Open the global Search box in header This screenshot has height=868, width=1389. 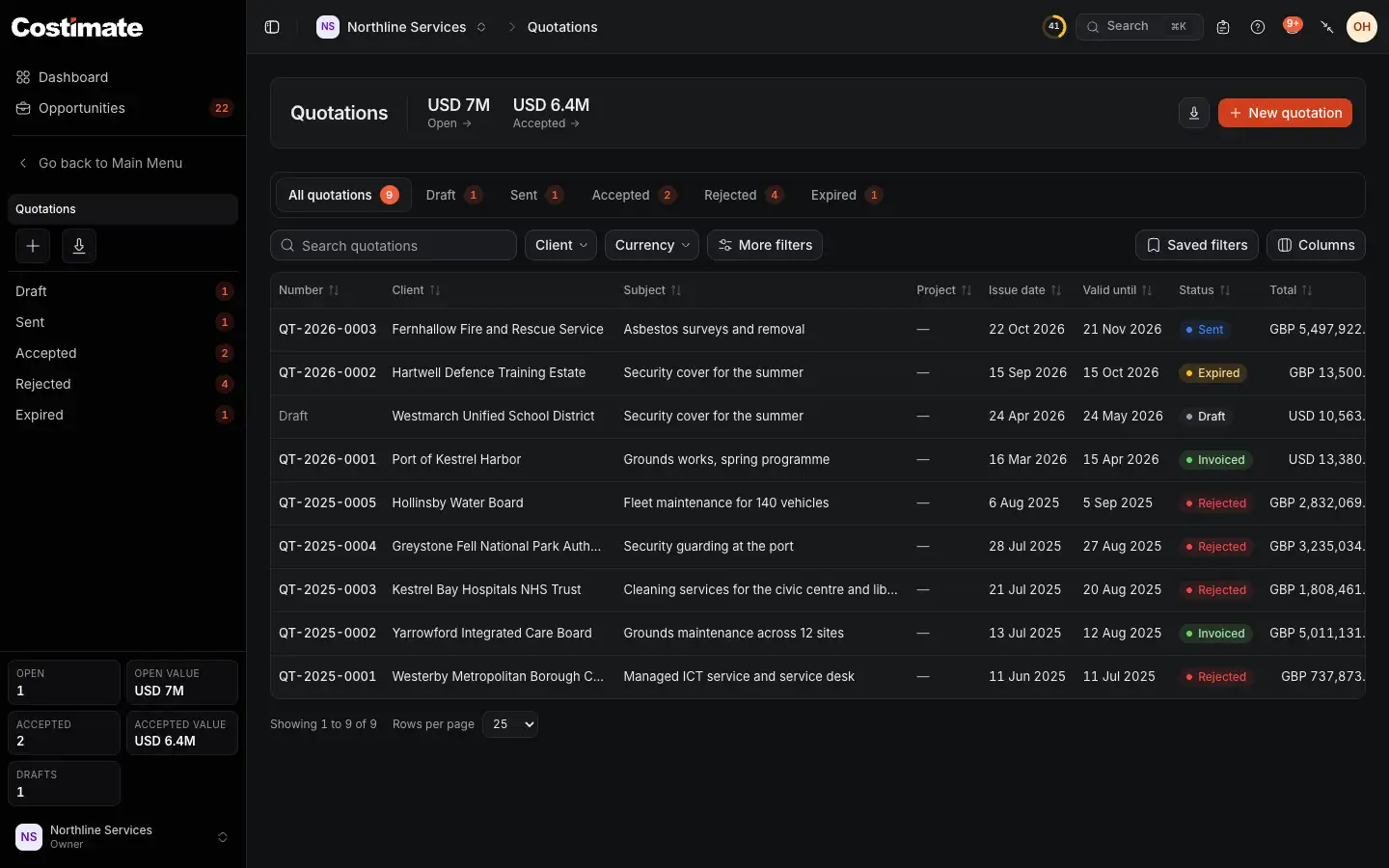1139,27
